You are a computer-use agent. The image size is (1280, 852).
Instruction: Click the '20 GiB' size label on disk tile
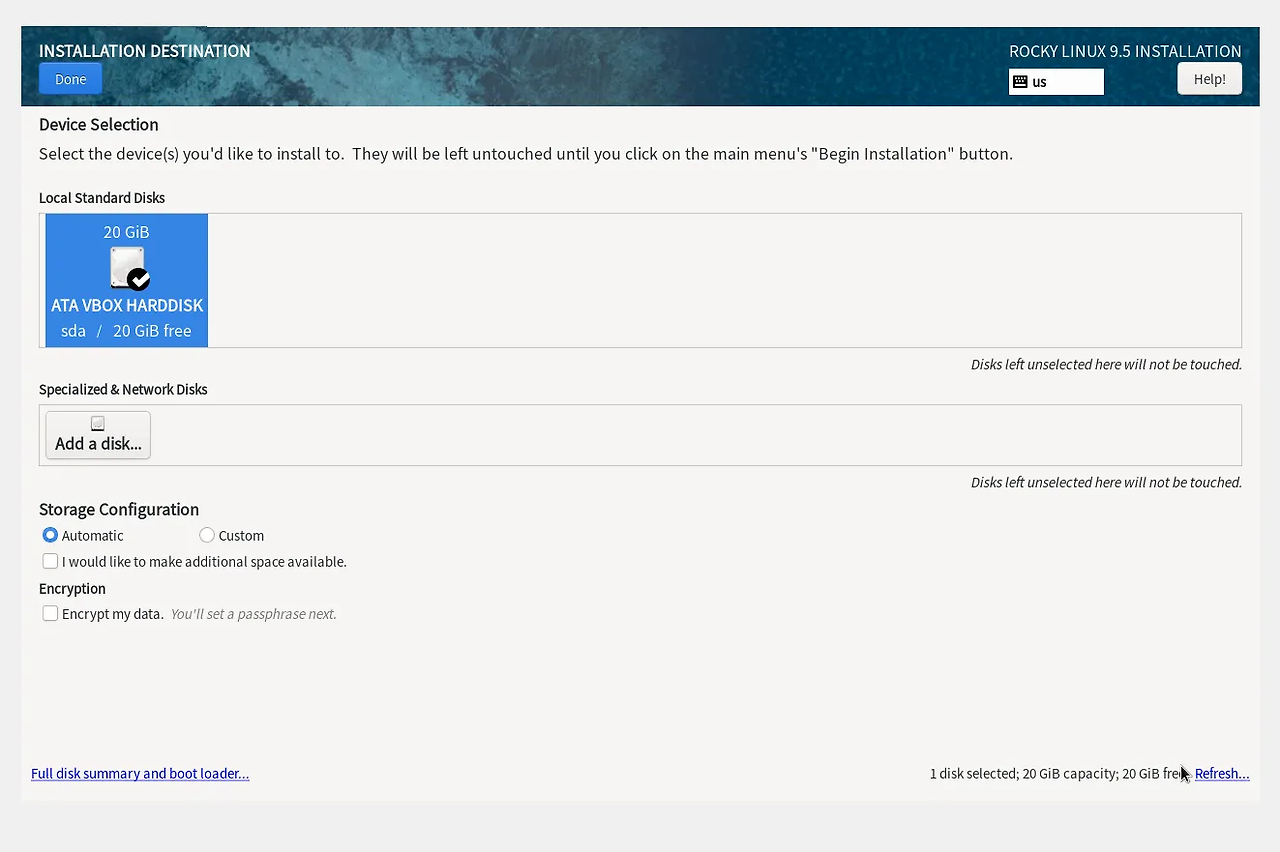tap(126, 232)
